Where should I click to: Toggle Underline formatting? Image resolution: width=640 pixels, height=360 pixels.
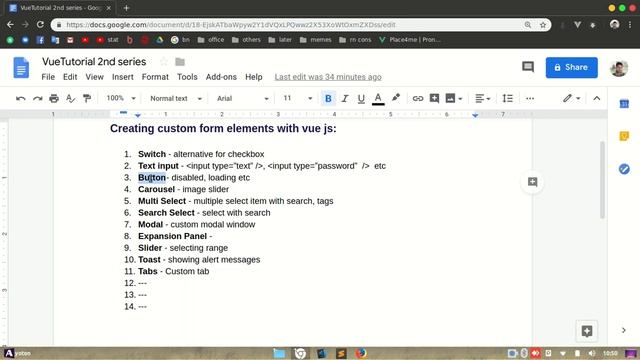coord(361,98)
